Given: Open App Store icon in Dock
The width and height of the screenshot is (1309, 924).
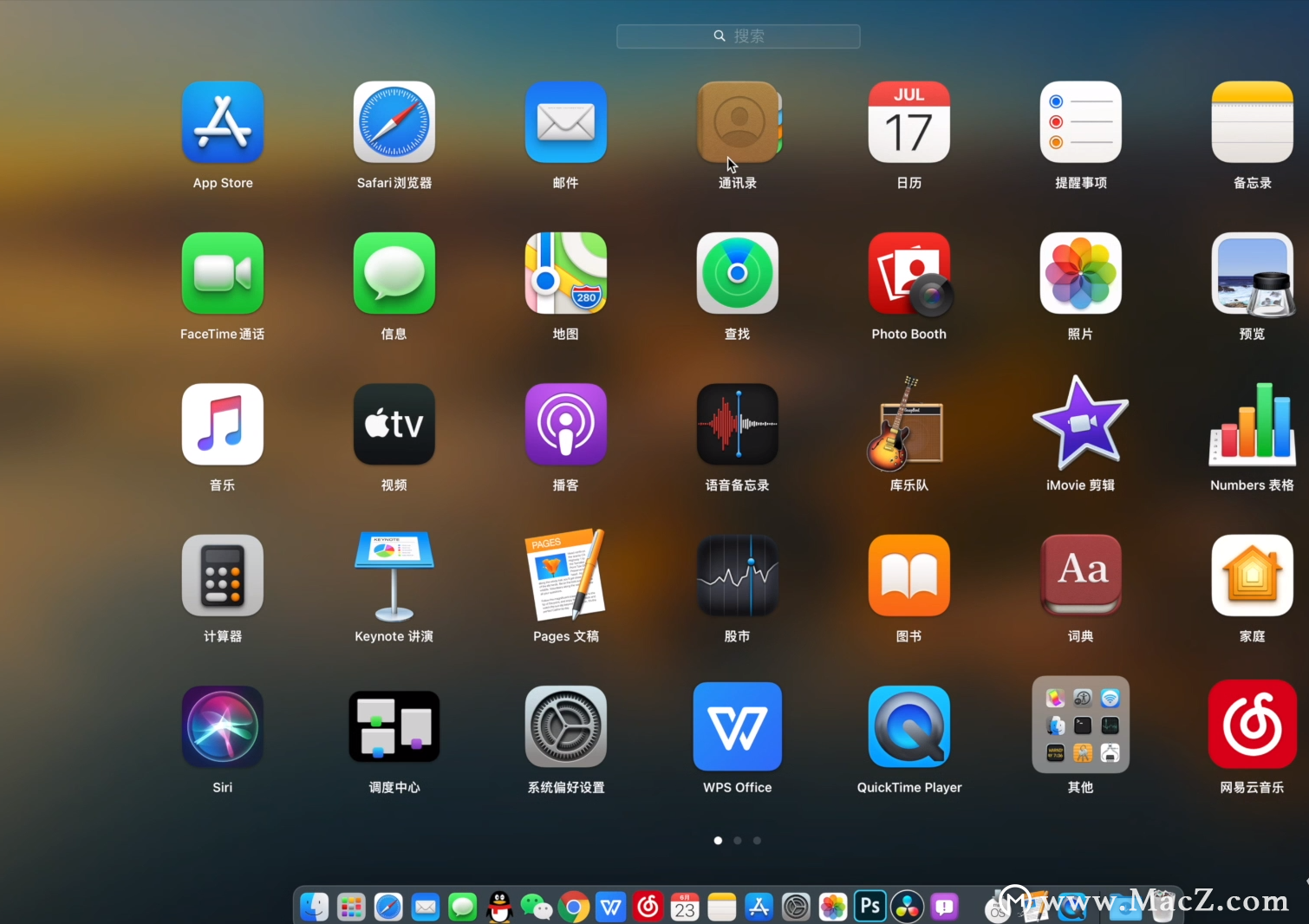Looking at the screenshot, I should (x=759, y=907).
